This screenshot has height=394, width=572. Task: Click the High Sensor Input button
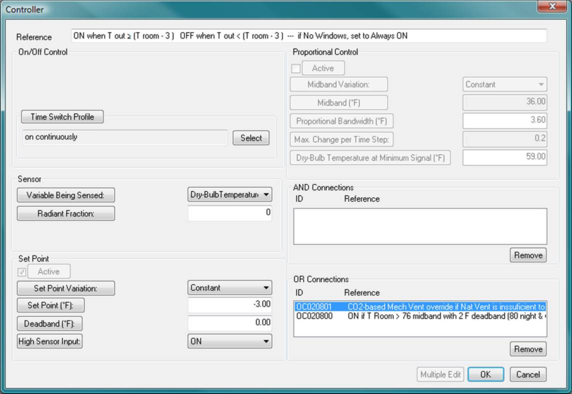pos(50,341)
